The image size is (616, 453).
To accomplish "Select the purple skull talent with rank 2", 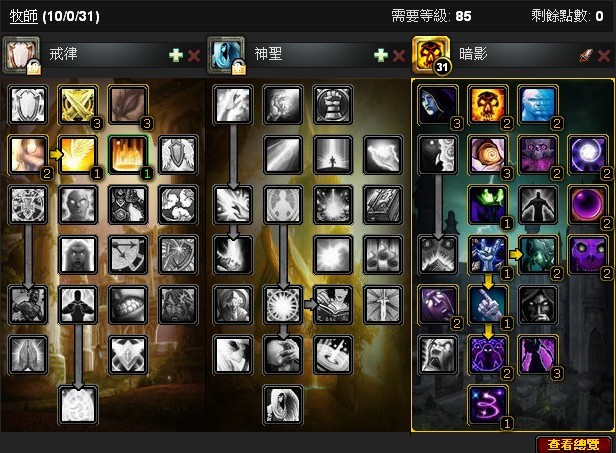I will click(588, 255).
